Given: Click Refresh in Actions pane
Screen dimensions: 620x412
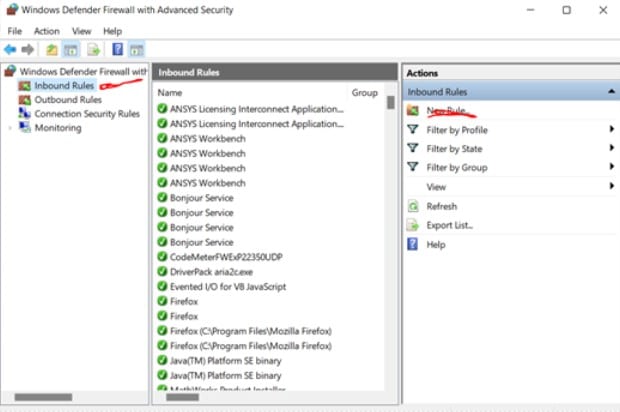Looking at the screenshot, I should 442,206.
